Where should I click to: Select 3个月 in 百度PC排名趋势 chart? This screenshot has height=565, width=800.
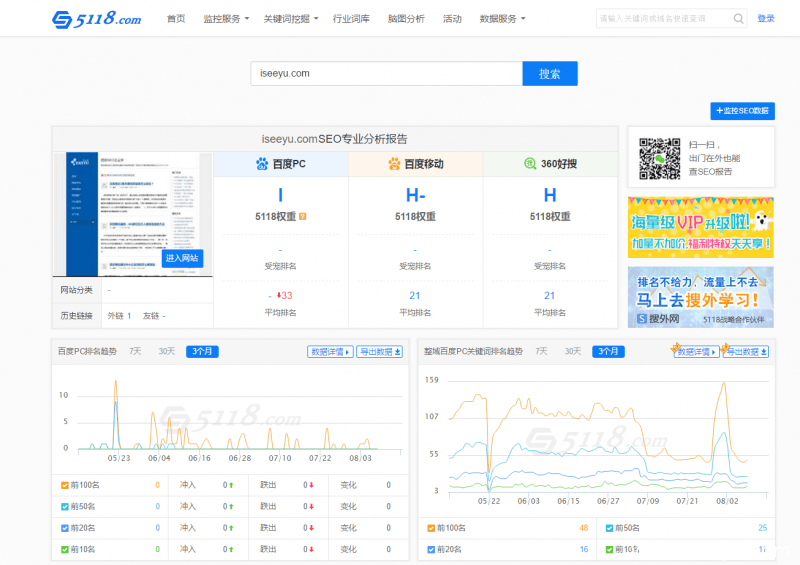pos(202,351)
